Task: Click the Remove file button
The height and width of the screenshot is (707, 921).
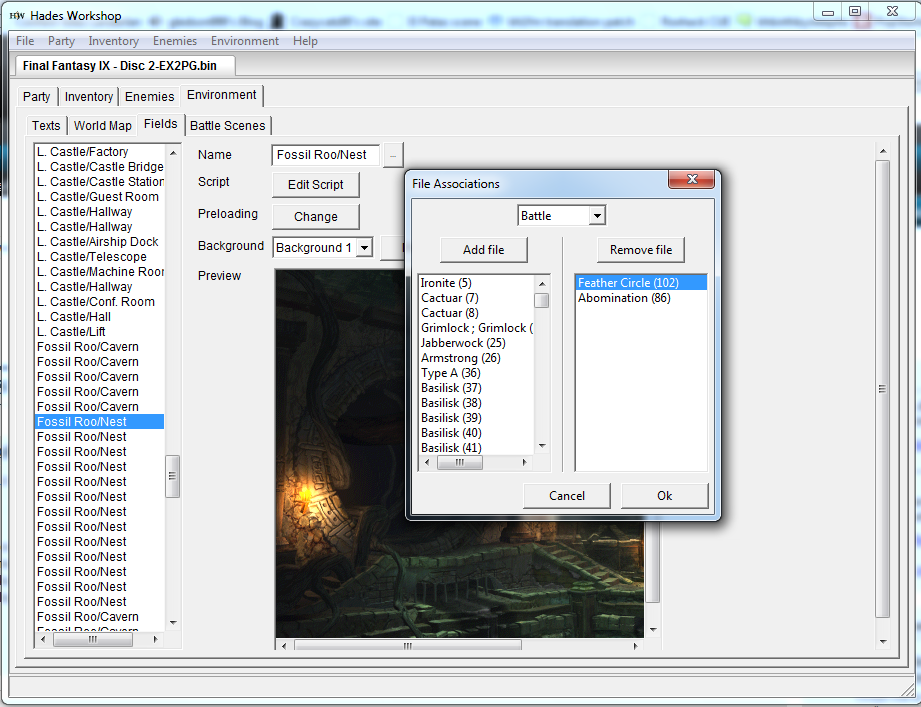Action: click(641, 250)
